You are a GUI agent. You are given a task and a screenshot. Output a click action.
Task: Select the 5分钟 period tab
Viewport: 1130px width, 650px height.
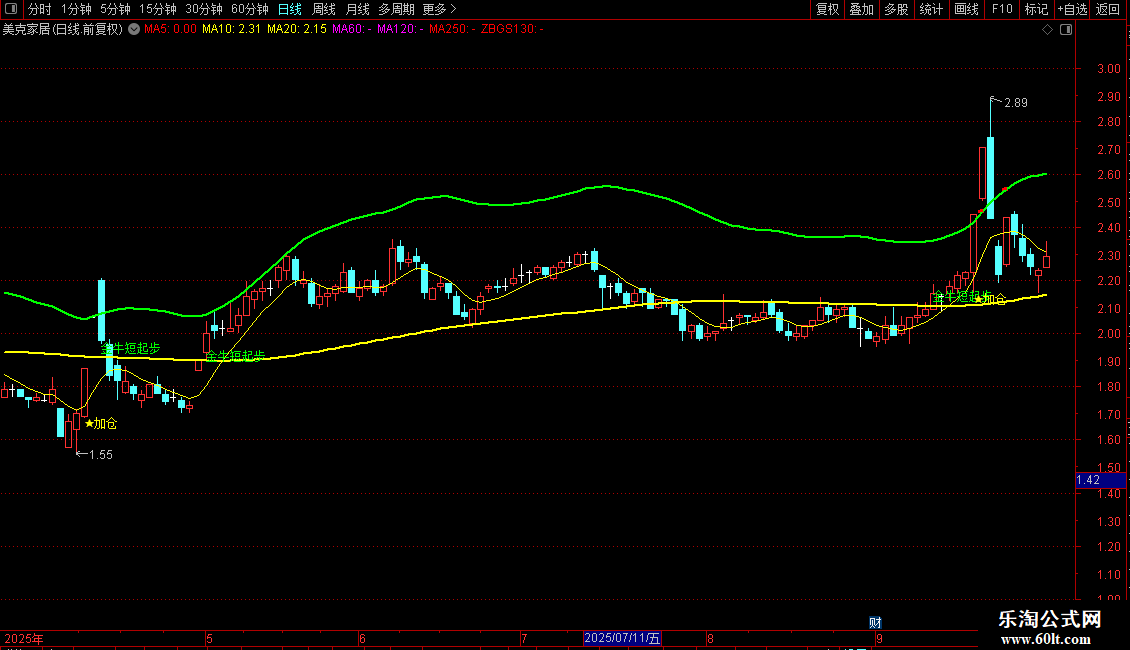coord(115,9)
